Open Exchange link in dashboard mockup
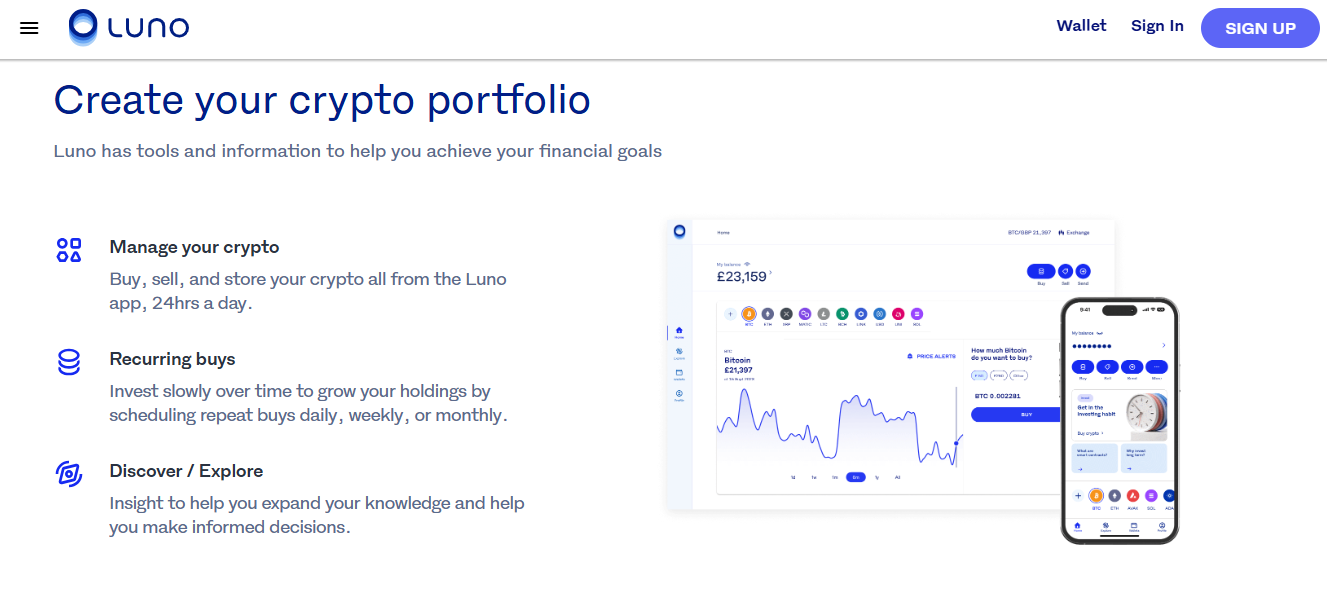Viewport: 1327px width, 593px height. pyautogui.click(x=1074, y=232)
